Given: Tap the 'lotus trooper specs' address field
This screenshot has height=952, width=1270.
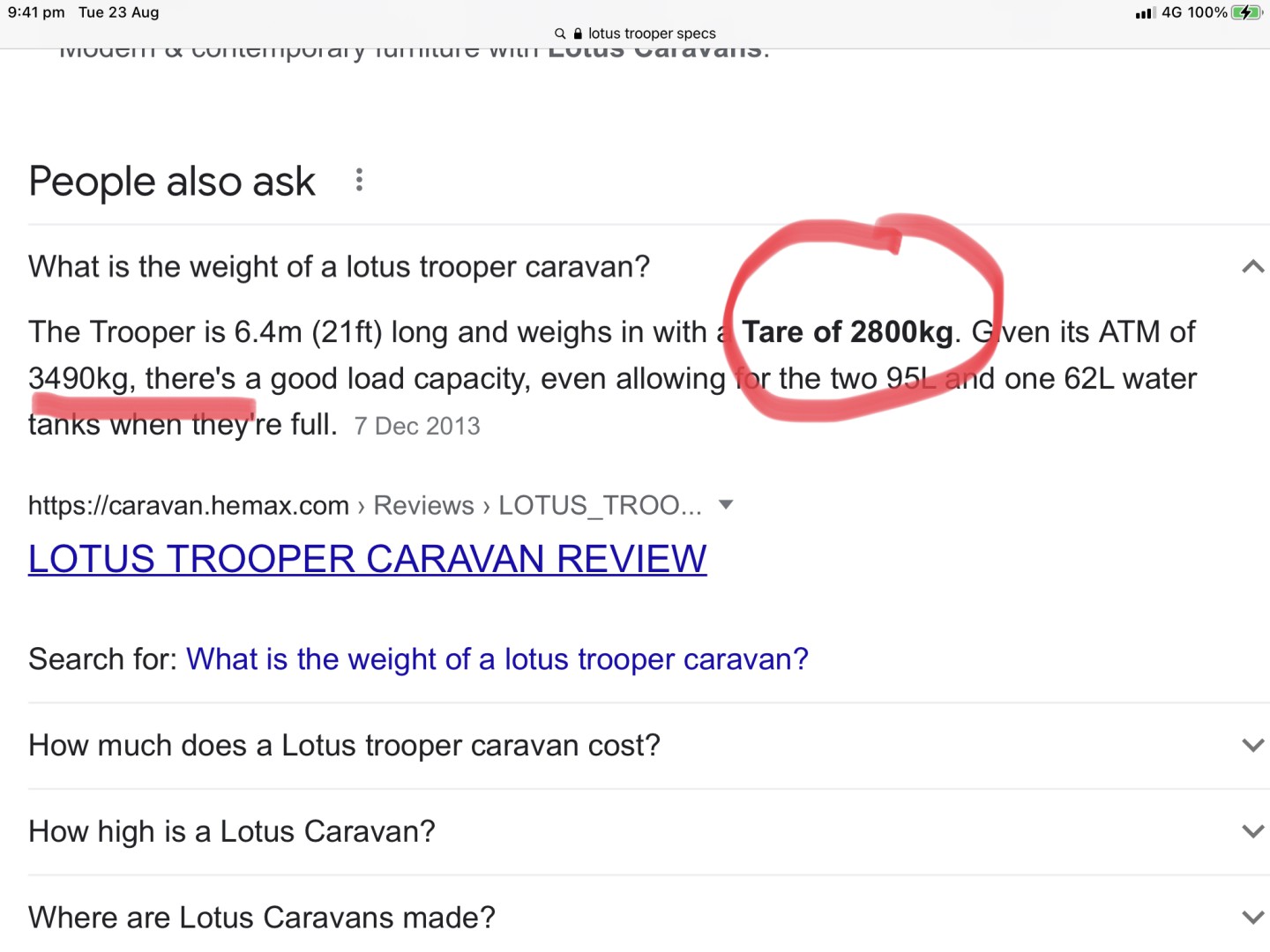Looking at the screenshot, I should coord(651,33).
